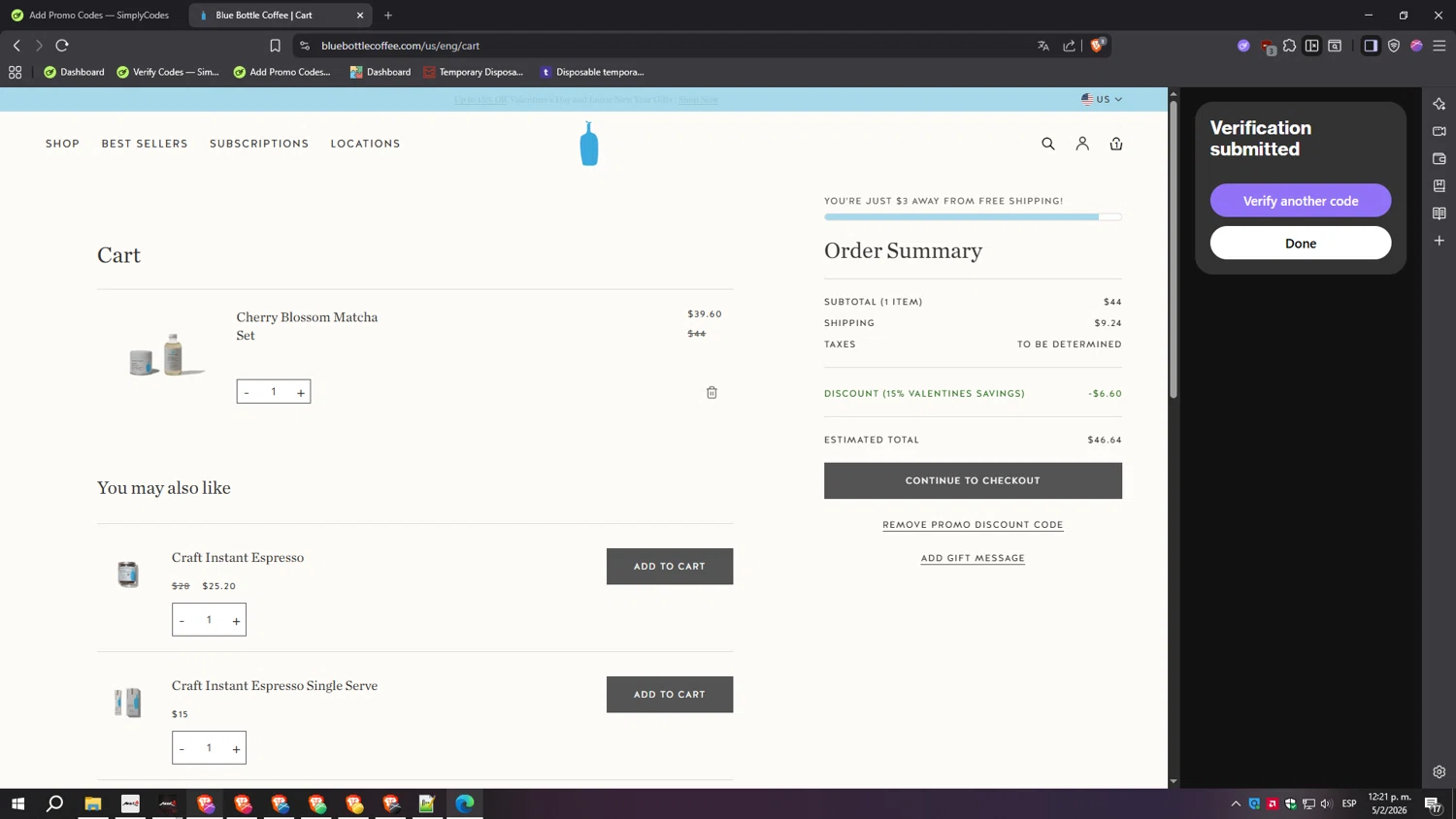Screen dimensions: 1456x819
Task: Open the SHOP menu
Action: [x=62, y=144]
